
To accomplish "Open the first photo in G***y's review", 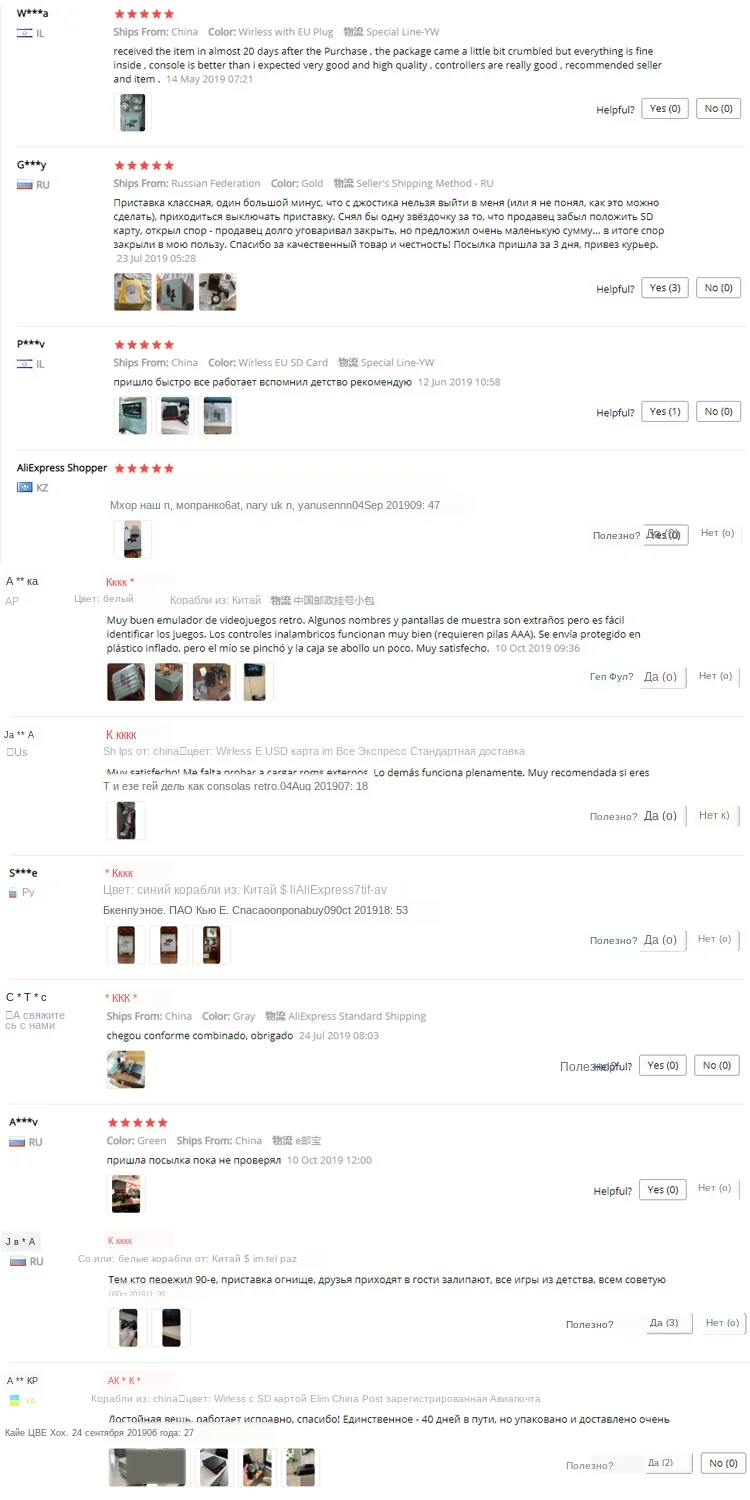I will coord(133,291).
